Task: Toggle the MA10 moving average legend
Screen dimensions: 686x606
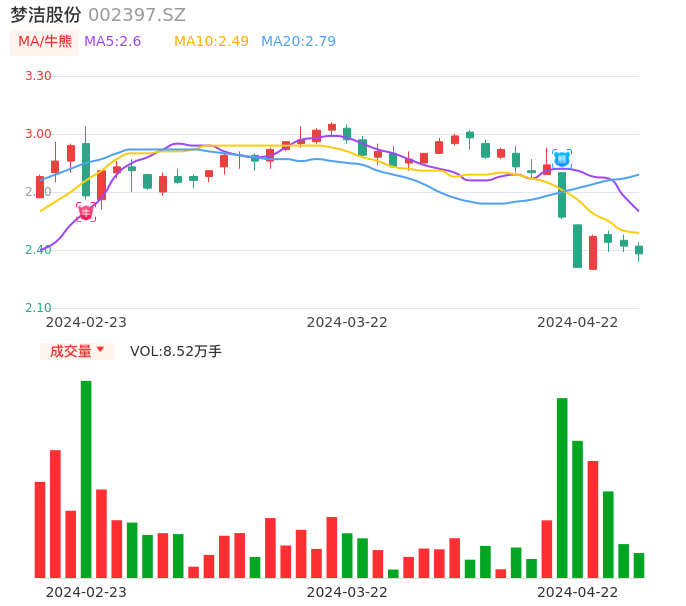Action: point(211,42)
